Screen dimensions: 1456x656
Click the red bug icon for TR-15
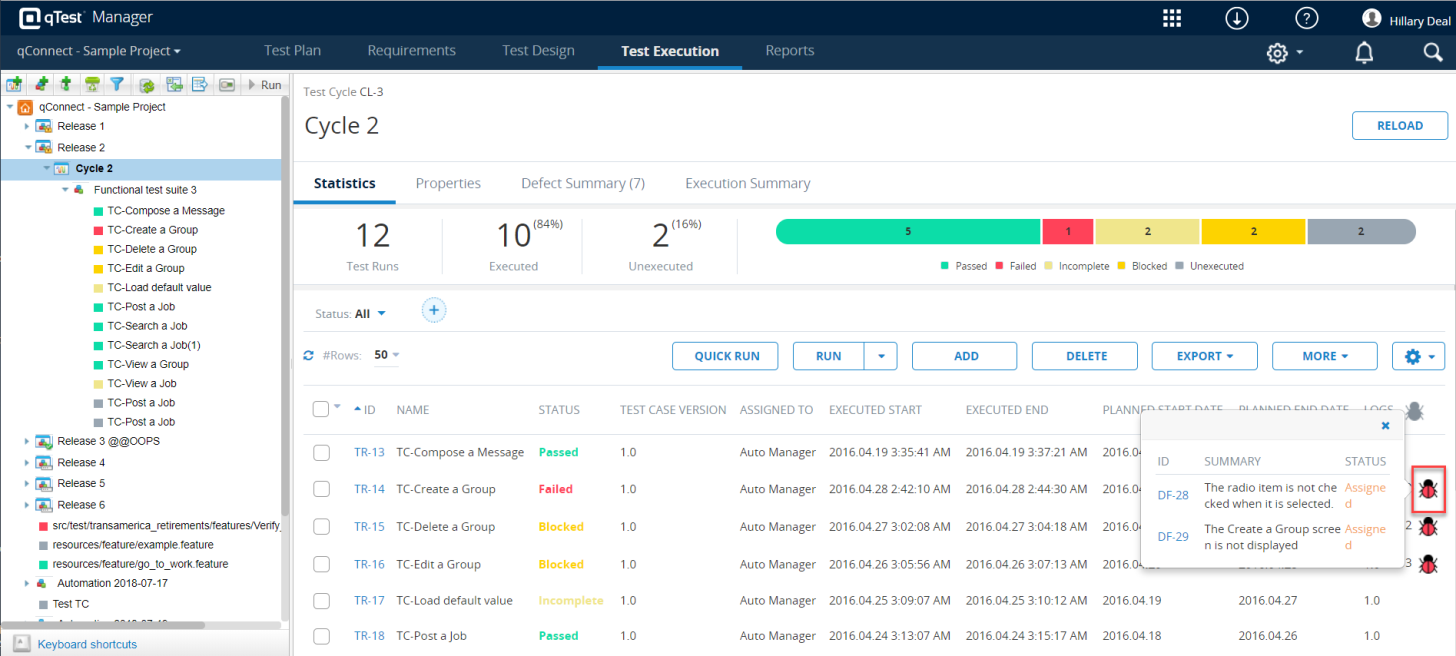[1428, 526]
